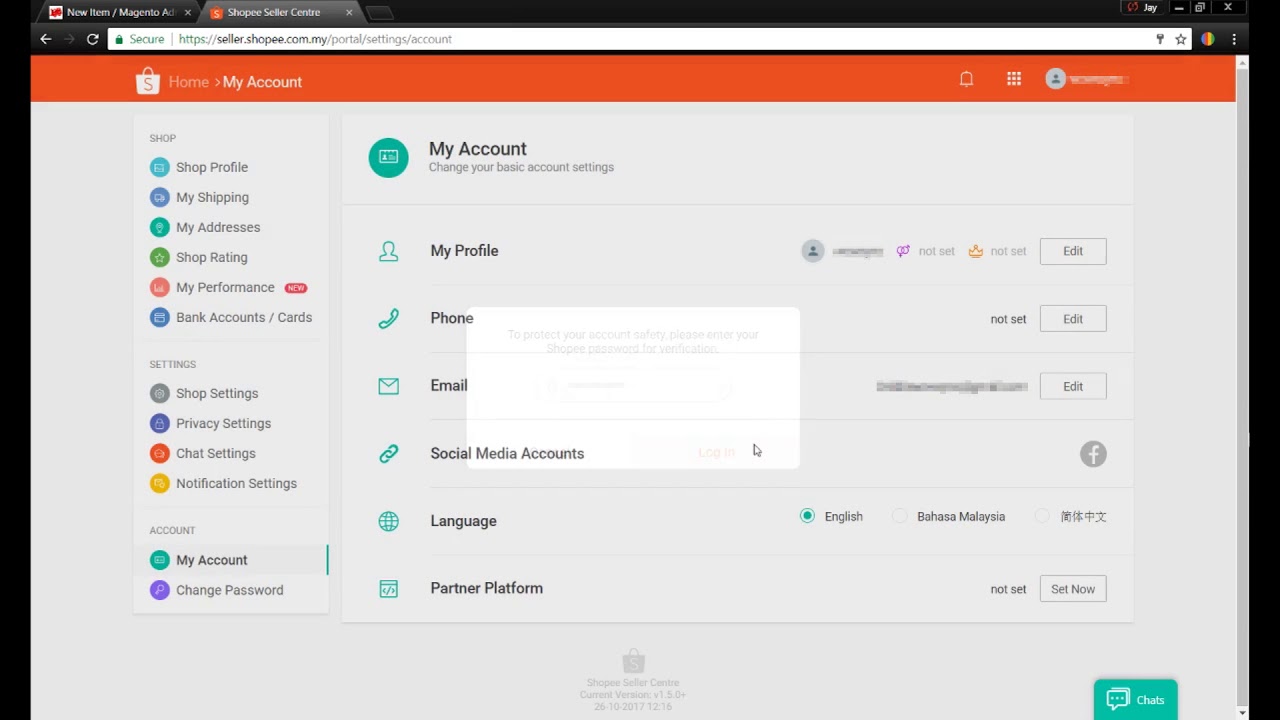The width and height of the screenshot is (1280, 720).
Task: Open Privacy Settings in sidebar
Action: (x=223, y=423)
